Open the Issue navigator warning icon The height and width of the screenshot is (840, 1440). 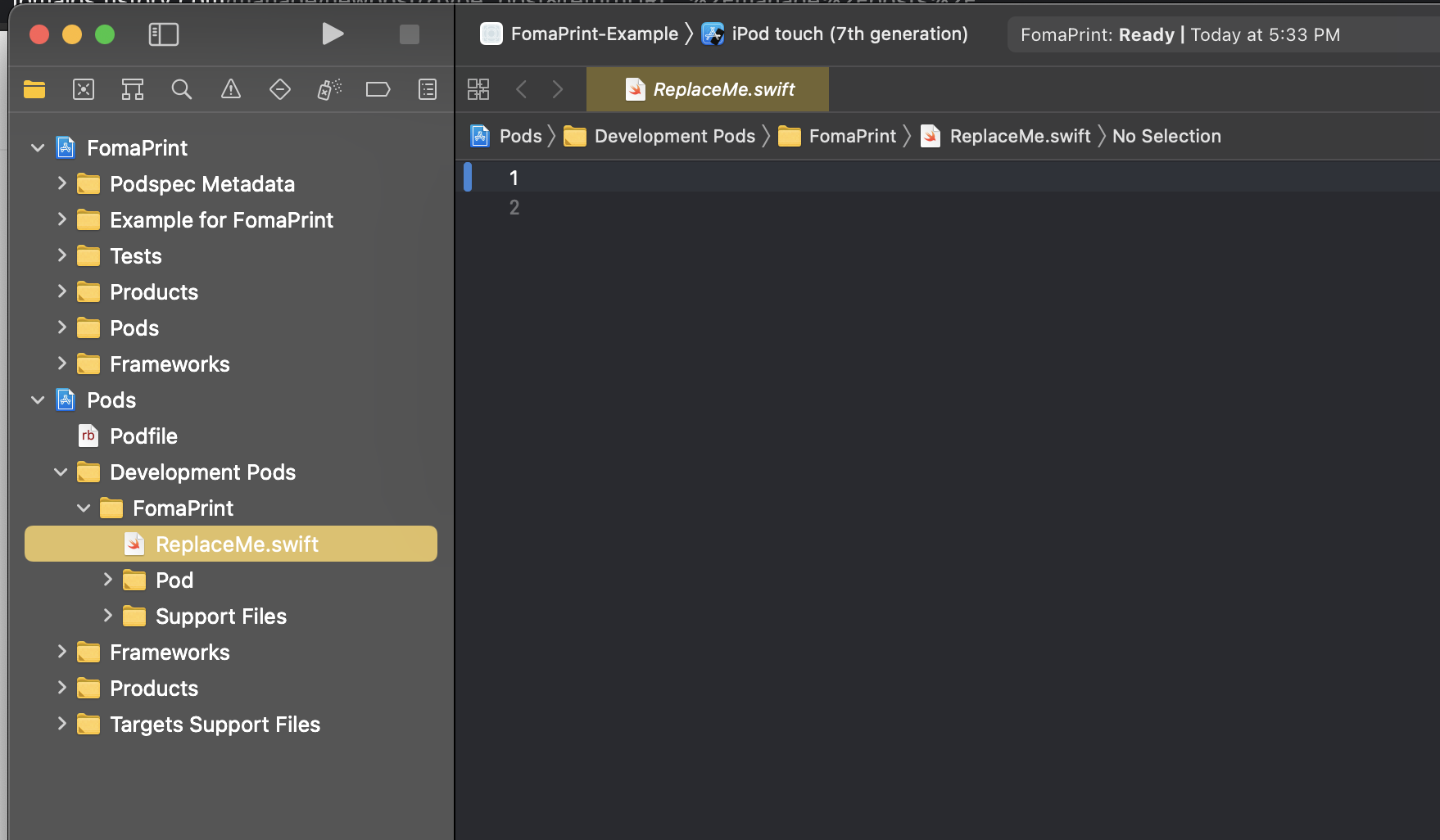click(231, 89)
